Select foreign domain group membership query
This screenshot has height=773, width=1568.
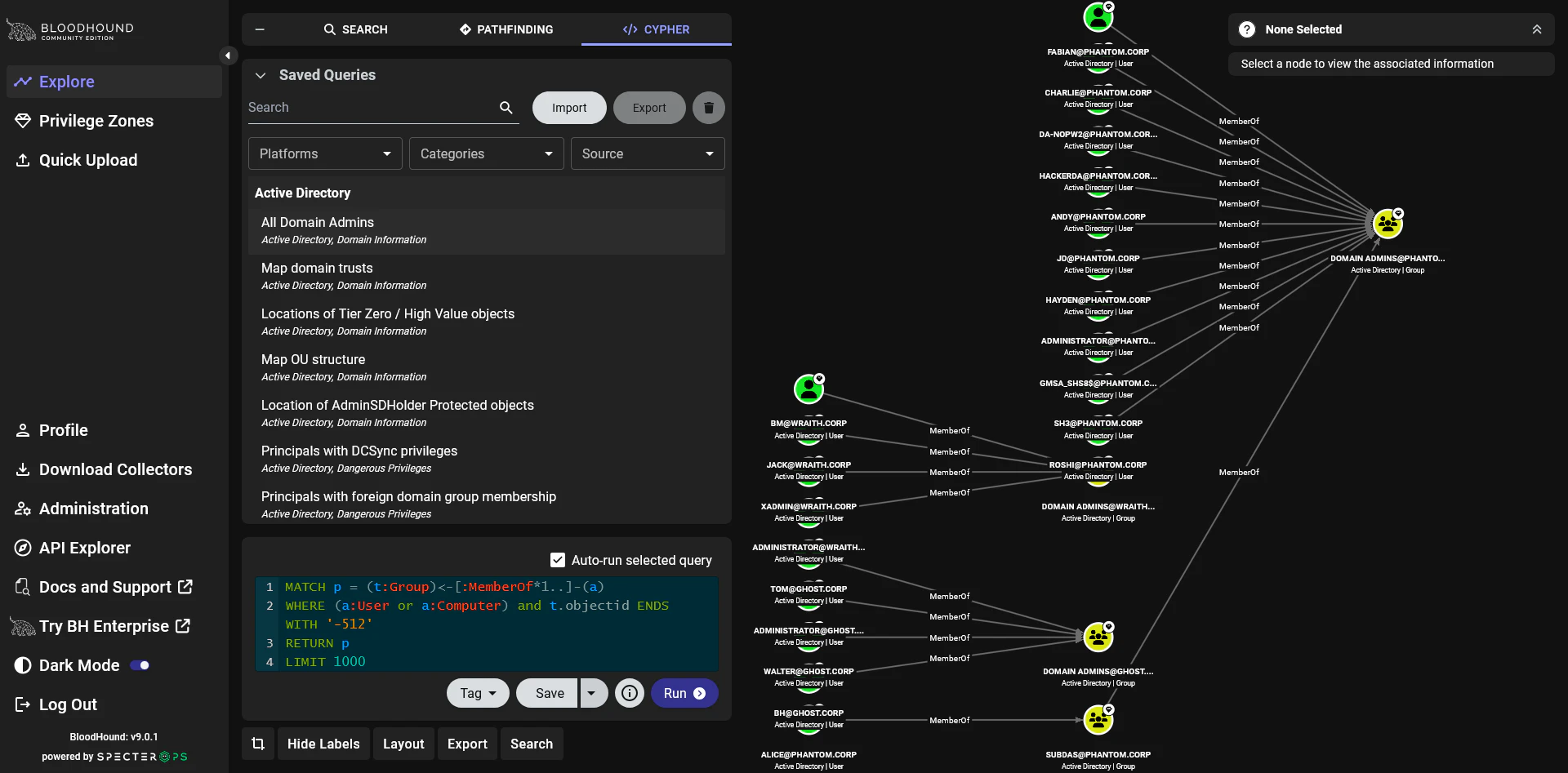point(487,505)
